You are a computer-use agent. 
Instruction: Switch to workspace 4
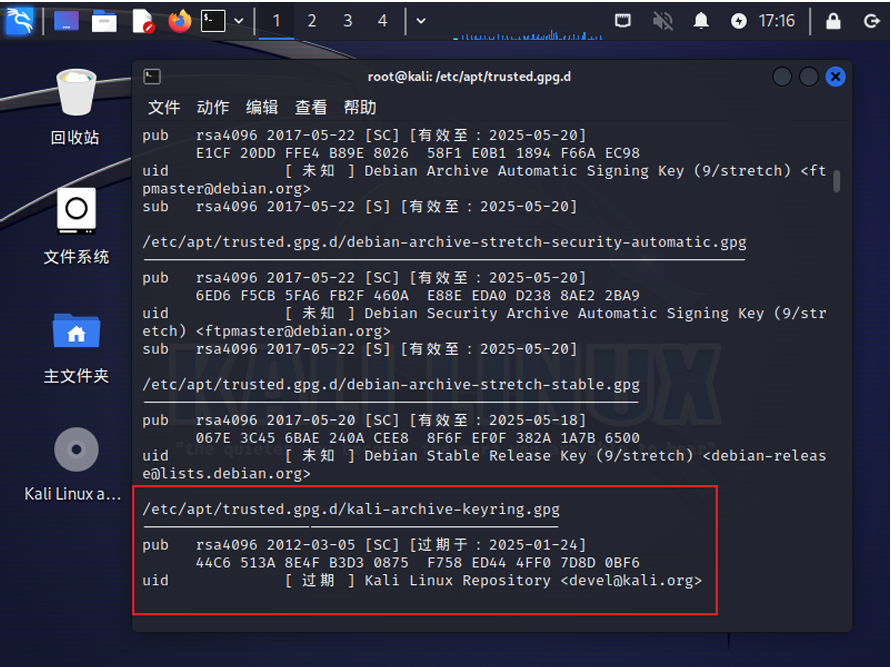click(x=382, y=21)
